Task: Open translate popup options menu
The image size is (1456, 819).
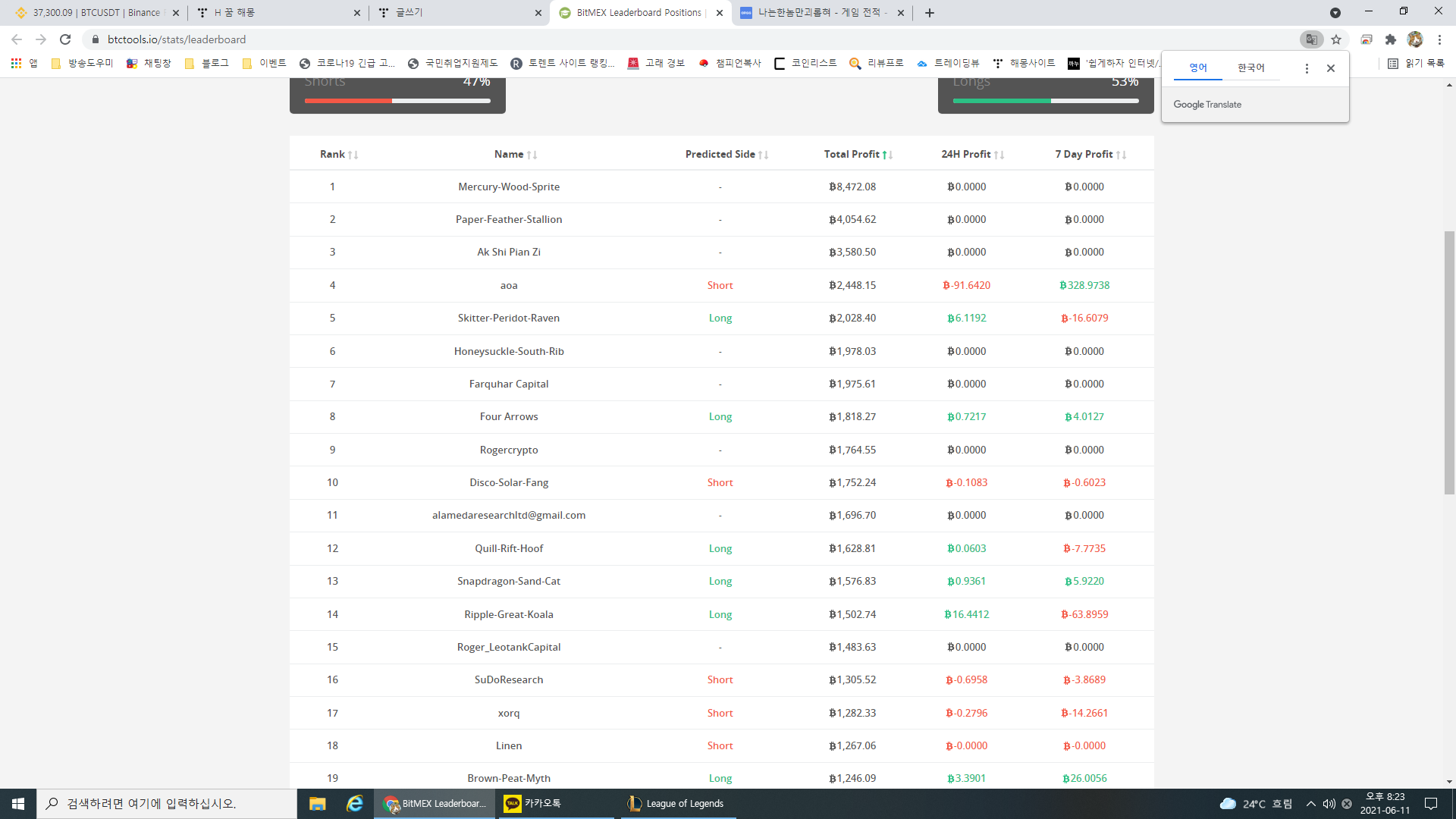Action: [x=1307, y=68]
